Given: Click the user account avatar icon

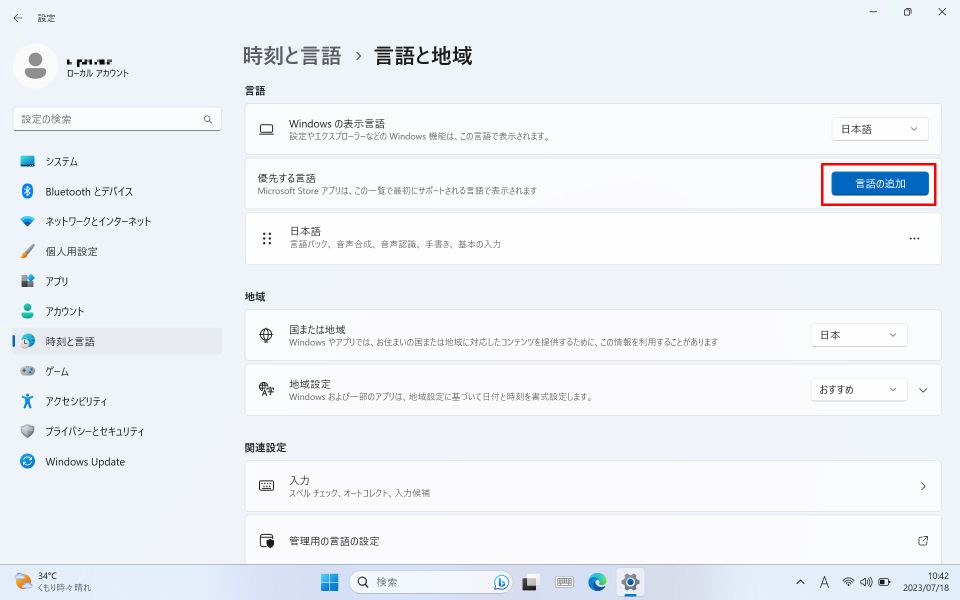Looking at the screenshot, I should tap(36, 66).
